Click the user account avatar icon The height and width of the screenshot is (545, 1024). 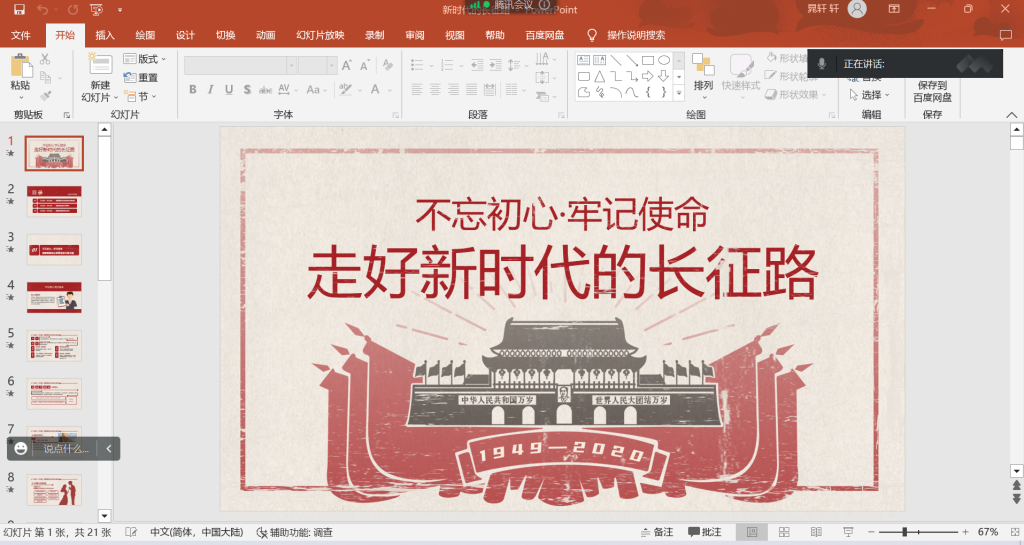[x=857, y=9]
